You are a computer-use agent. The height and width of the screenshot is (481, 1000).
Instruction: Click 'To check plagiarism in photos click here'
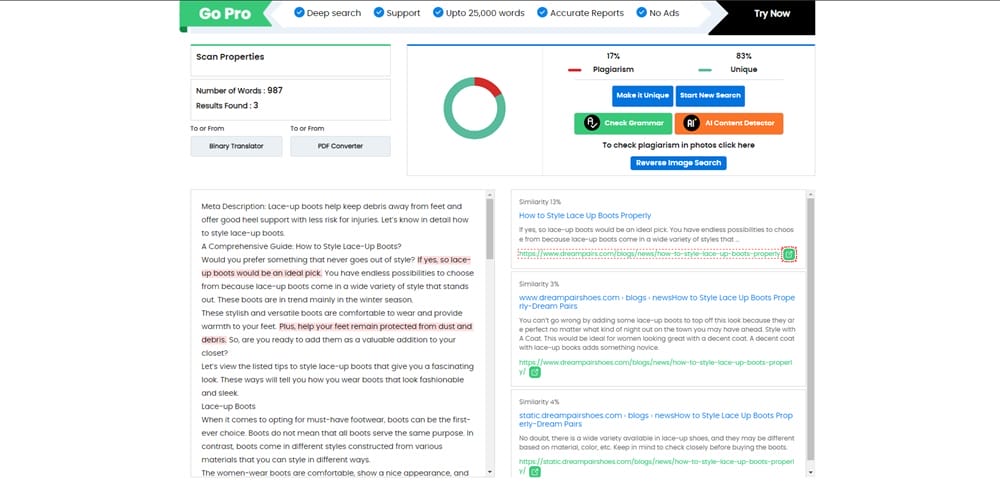pyautogui.click(x=679, y=145)
